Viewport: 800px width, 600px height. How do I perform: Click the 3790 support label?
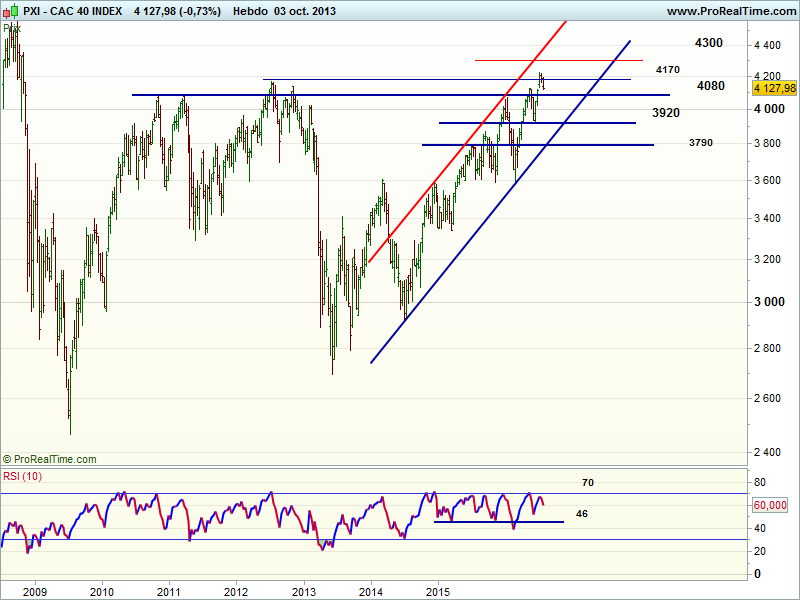click(x=701, y=143)
